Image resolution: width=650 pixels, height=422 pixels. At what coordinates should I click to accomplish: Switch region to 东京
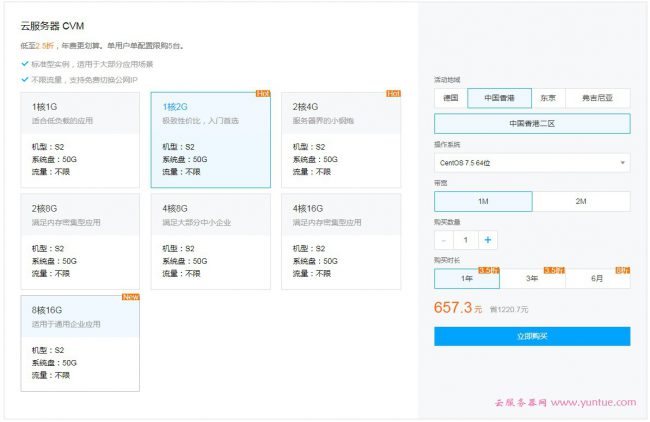(548, 98)
